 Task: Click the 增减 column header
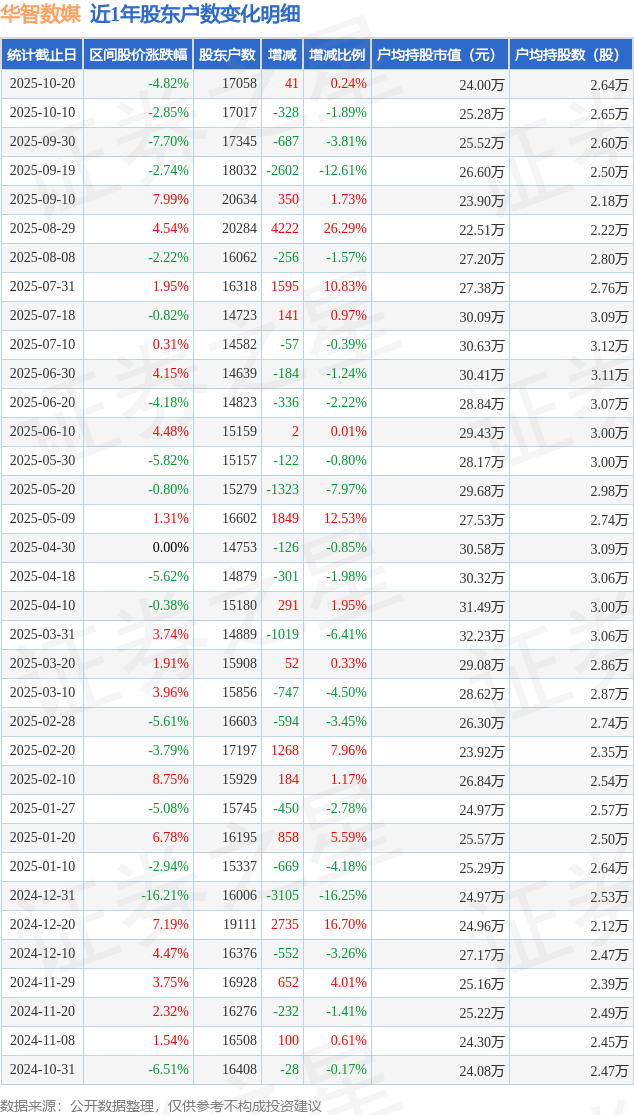point(283,55)
